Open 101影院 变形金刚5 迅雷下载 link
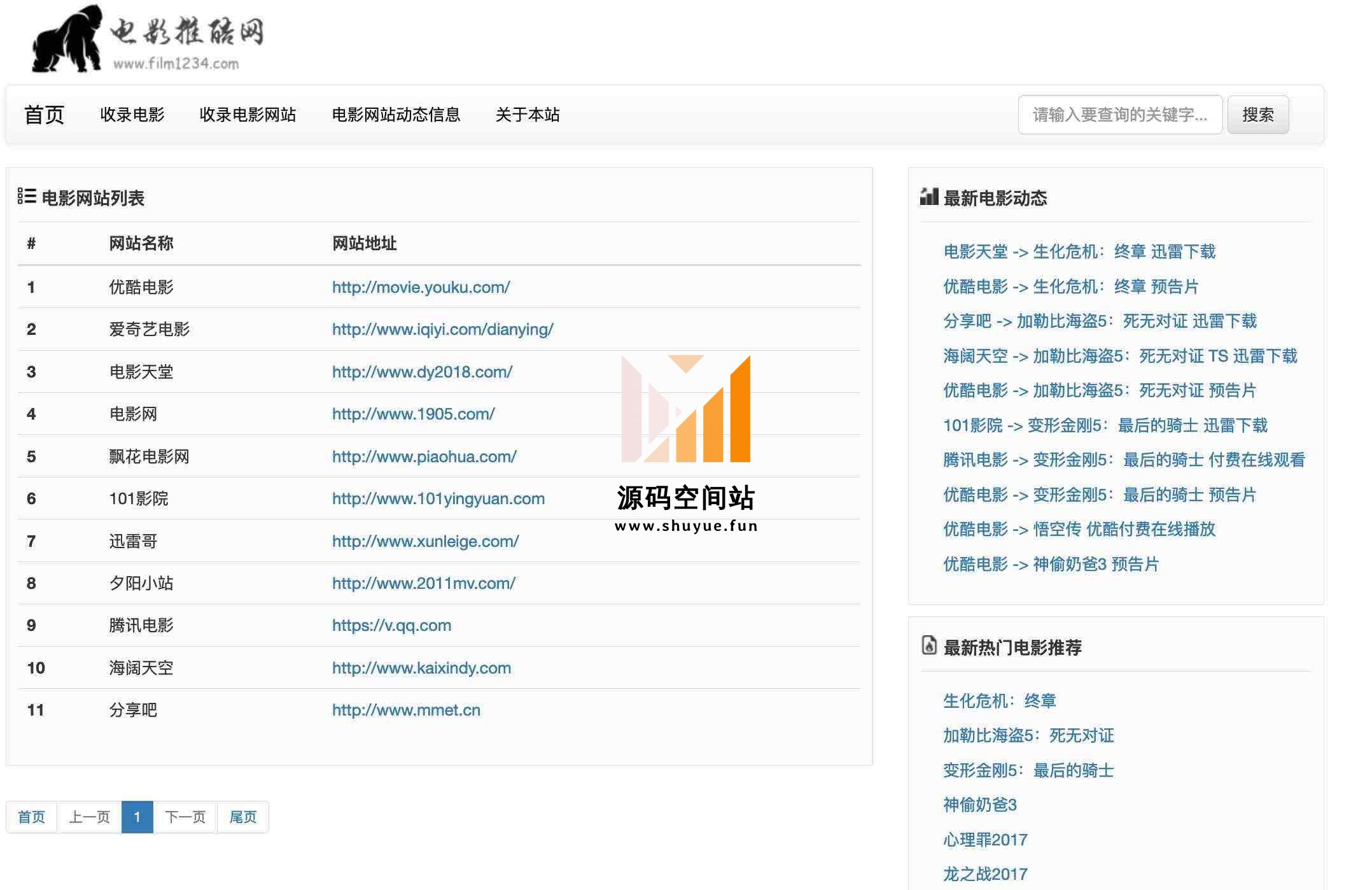Image resolution: width=1372 pixels, height=890 pixels. click(1105, 425)
